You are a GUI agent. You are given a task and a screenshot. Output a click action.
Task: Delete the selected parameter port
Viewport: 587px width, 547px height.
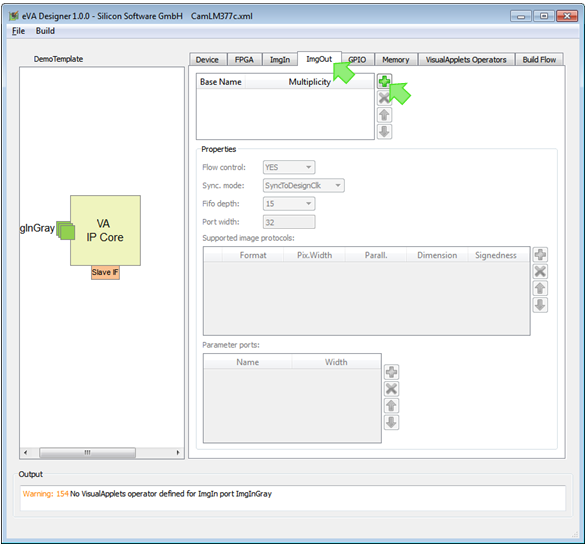391,389
